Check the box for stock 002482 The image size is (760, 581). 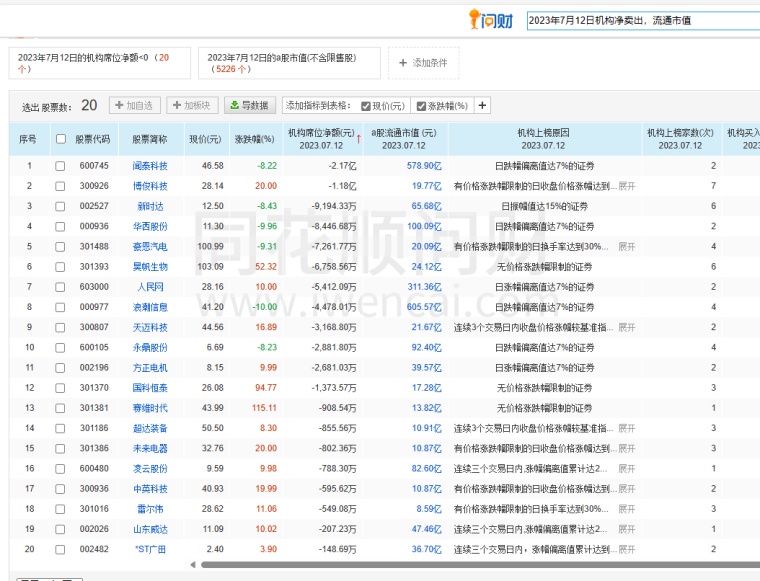[x=60, y=550]
